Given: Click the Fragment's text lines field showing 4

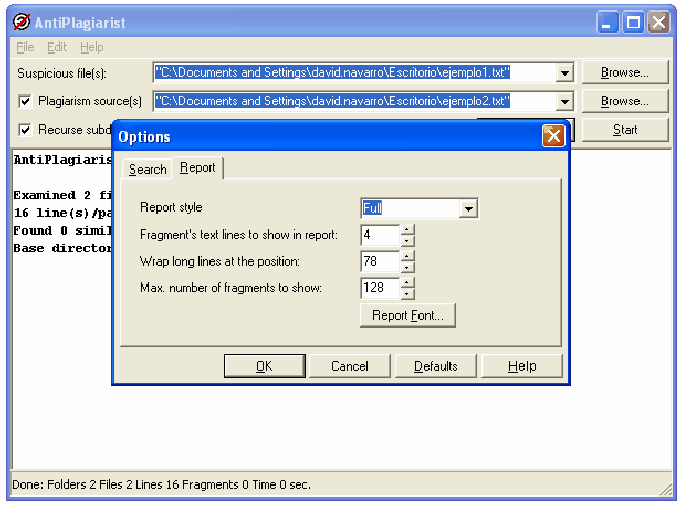Looking at the screenshot, I should coord(380,235).
